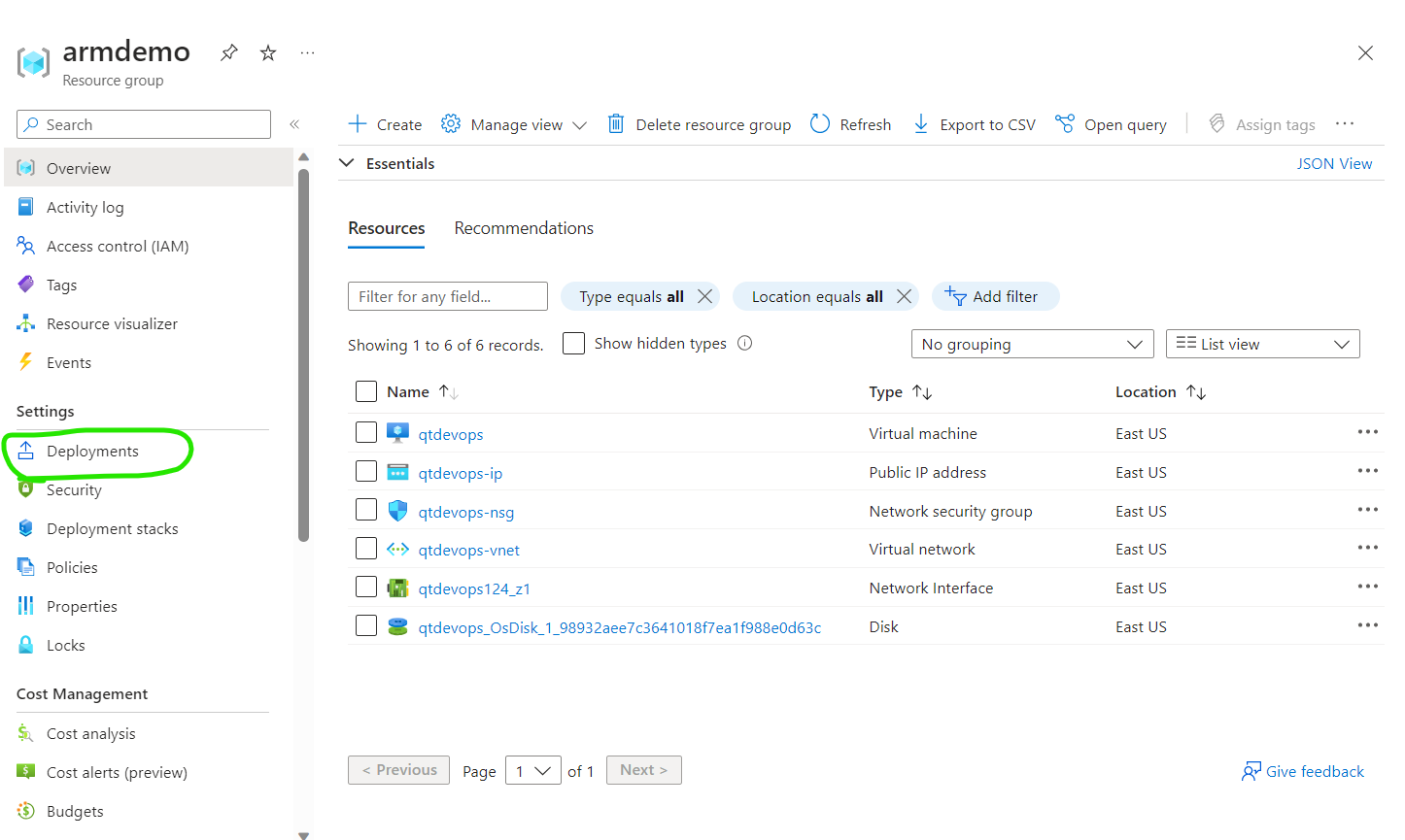Remove the Type equals all filter
Screen dimensions: 1405x840
pyautogui.click(x=705, y=296)
